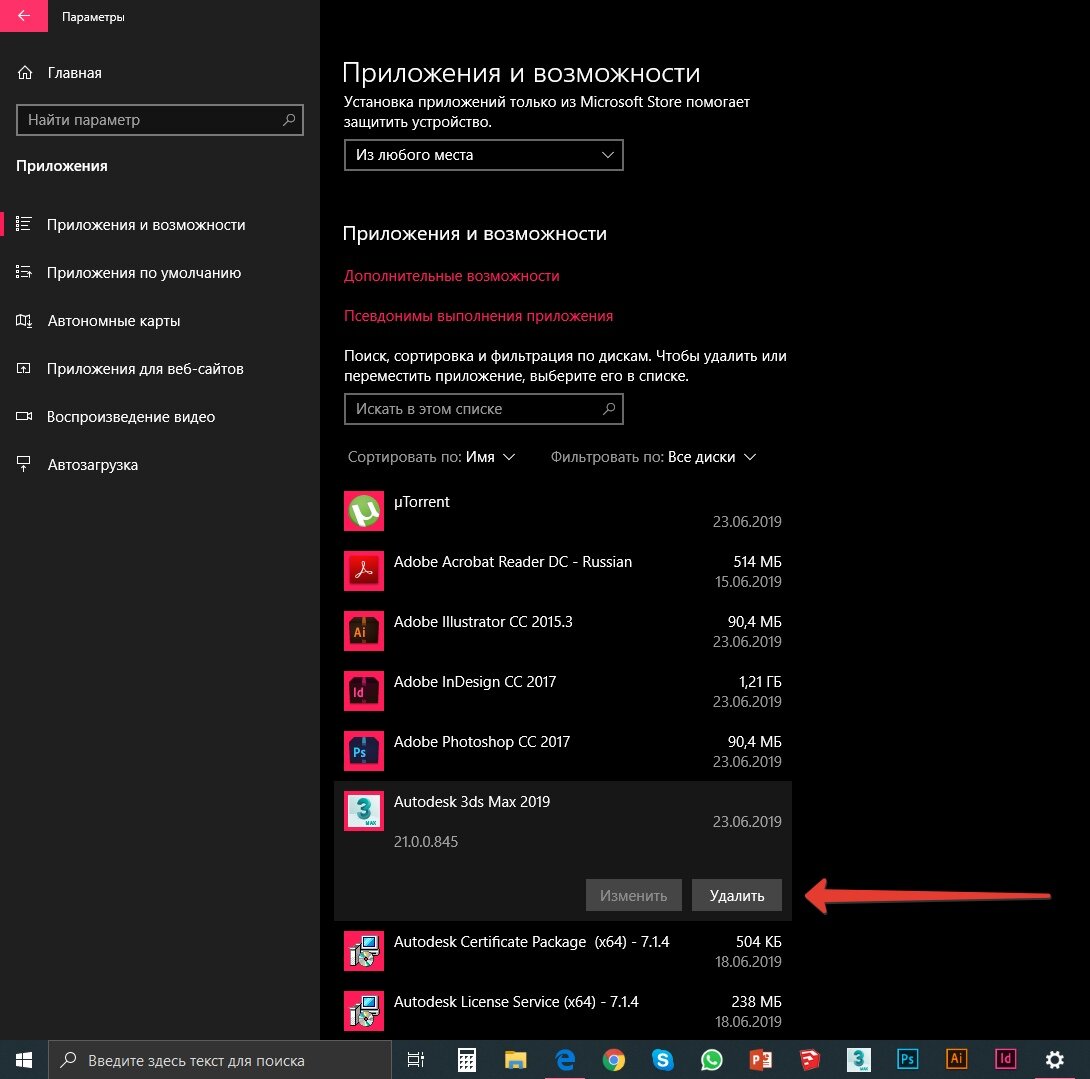The image size is (1090, 1079).
Task: Click the back arrow in Параметры
Action: click(x=24, y=16)
